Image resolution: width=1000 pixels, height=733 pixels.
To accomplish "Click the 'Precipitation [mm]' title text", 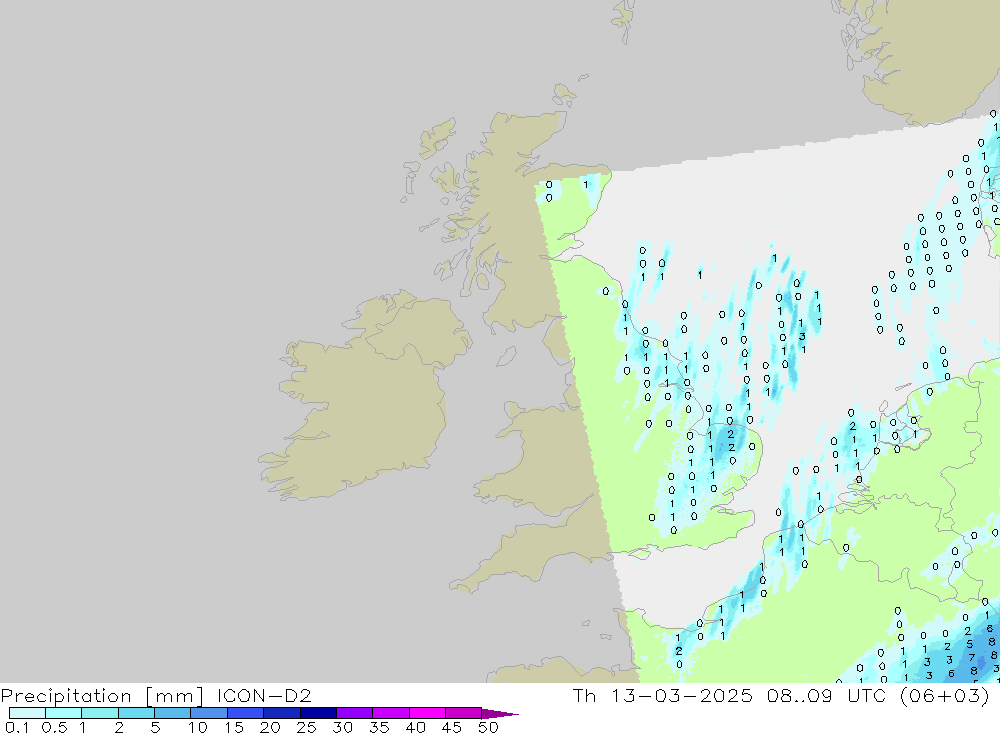I will point(102,696).
